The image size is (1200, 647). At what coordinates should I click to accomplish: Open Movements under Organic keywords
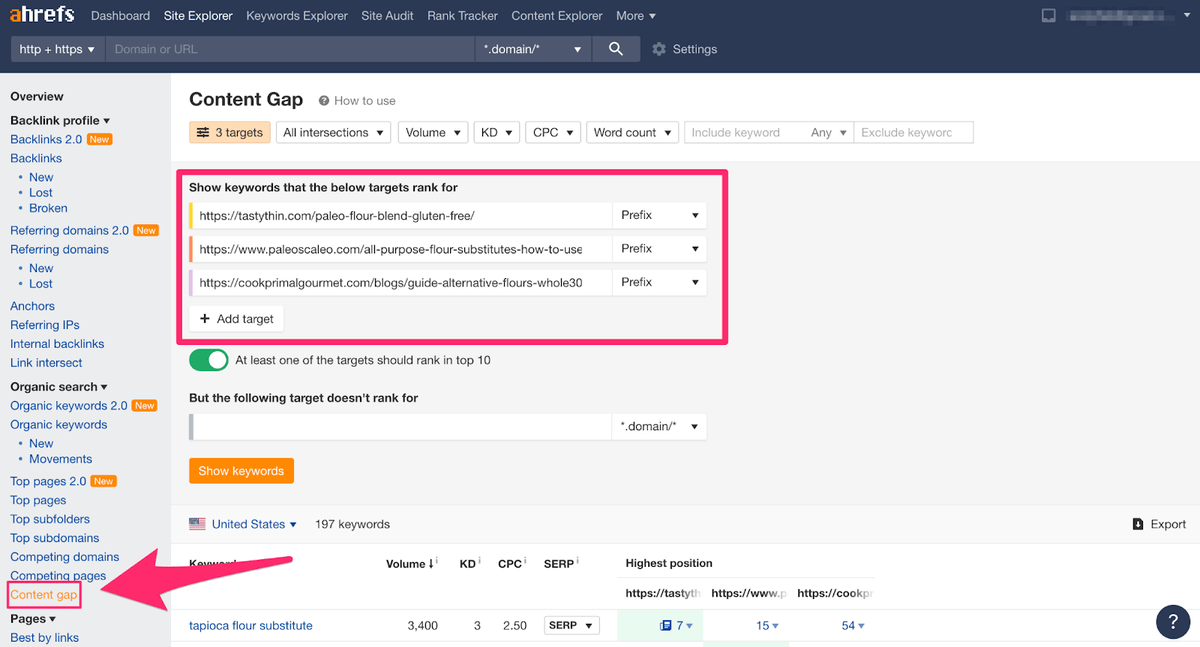[x=60, y=459]
